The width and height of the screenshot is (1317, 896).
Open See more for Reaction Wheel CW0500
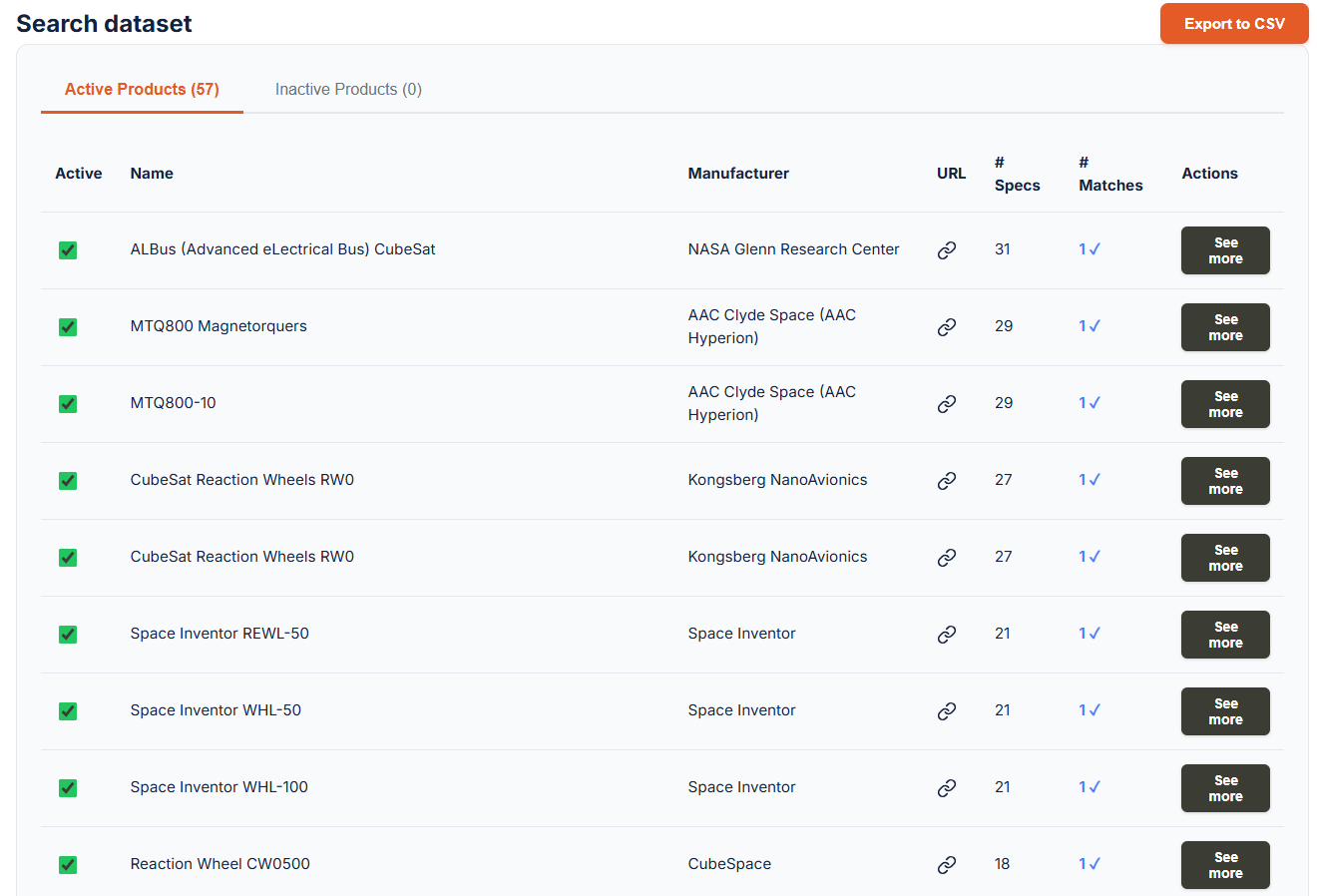[x=1225, y=865]
